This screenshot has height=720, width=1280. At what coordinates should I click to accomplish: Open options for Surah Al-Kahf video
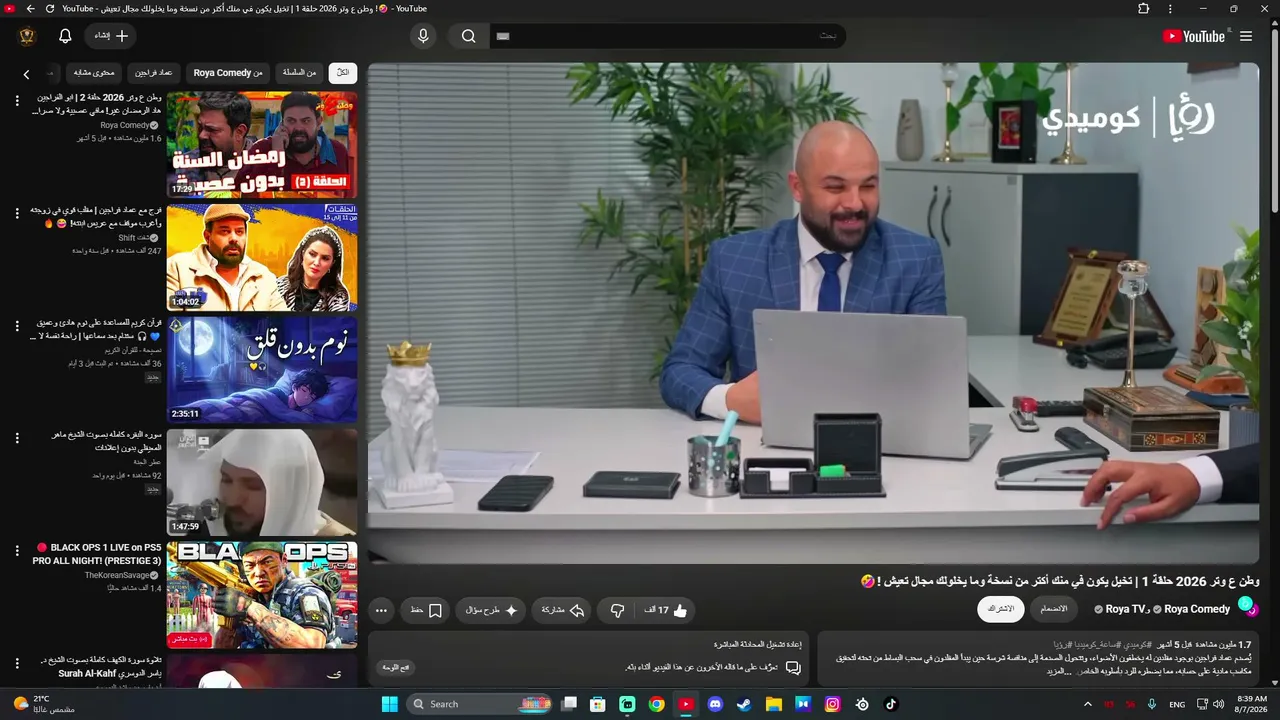click(x=17, y=663)
